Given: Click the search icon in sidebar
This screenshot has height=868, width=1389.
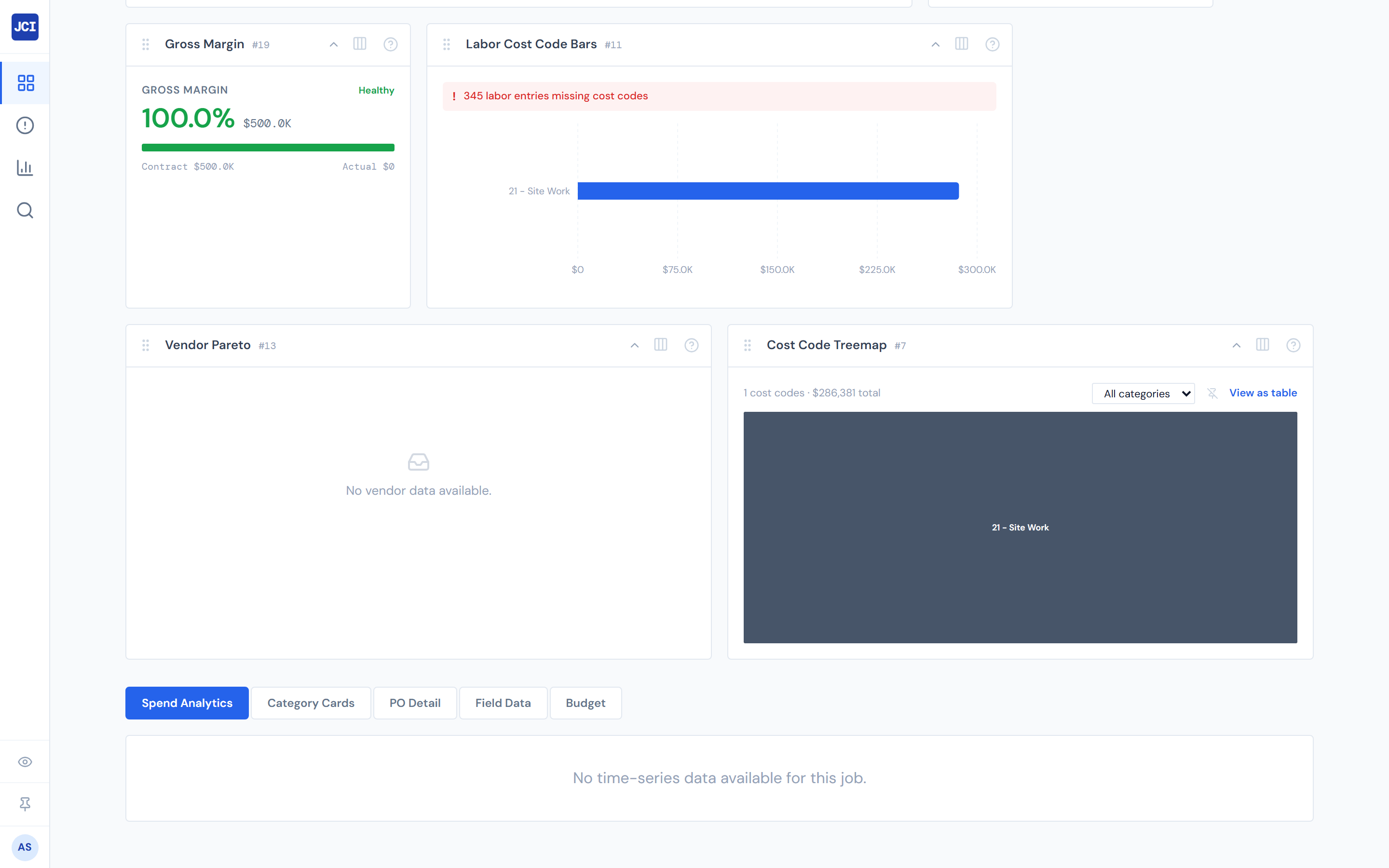Looking at the screenshot, I should click(x=25, y=210).
